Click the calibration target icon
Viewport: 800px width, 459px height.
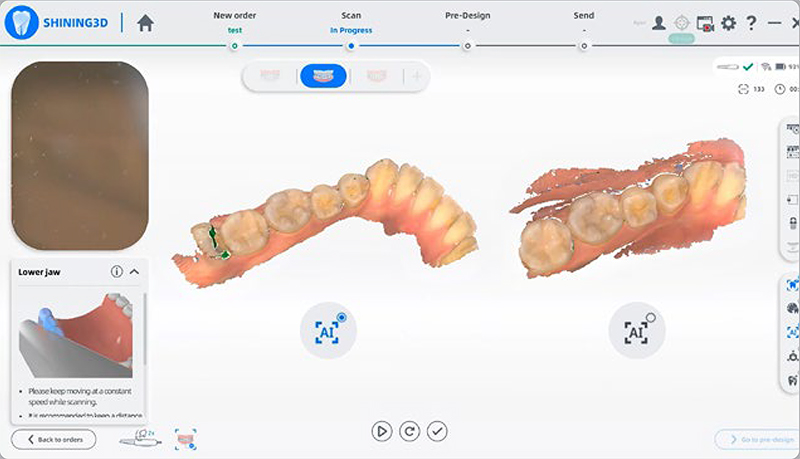pyautogui.click(x=682, y=23)
